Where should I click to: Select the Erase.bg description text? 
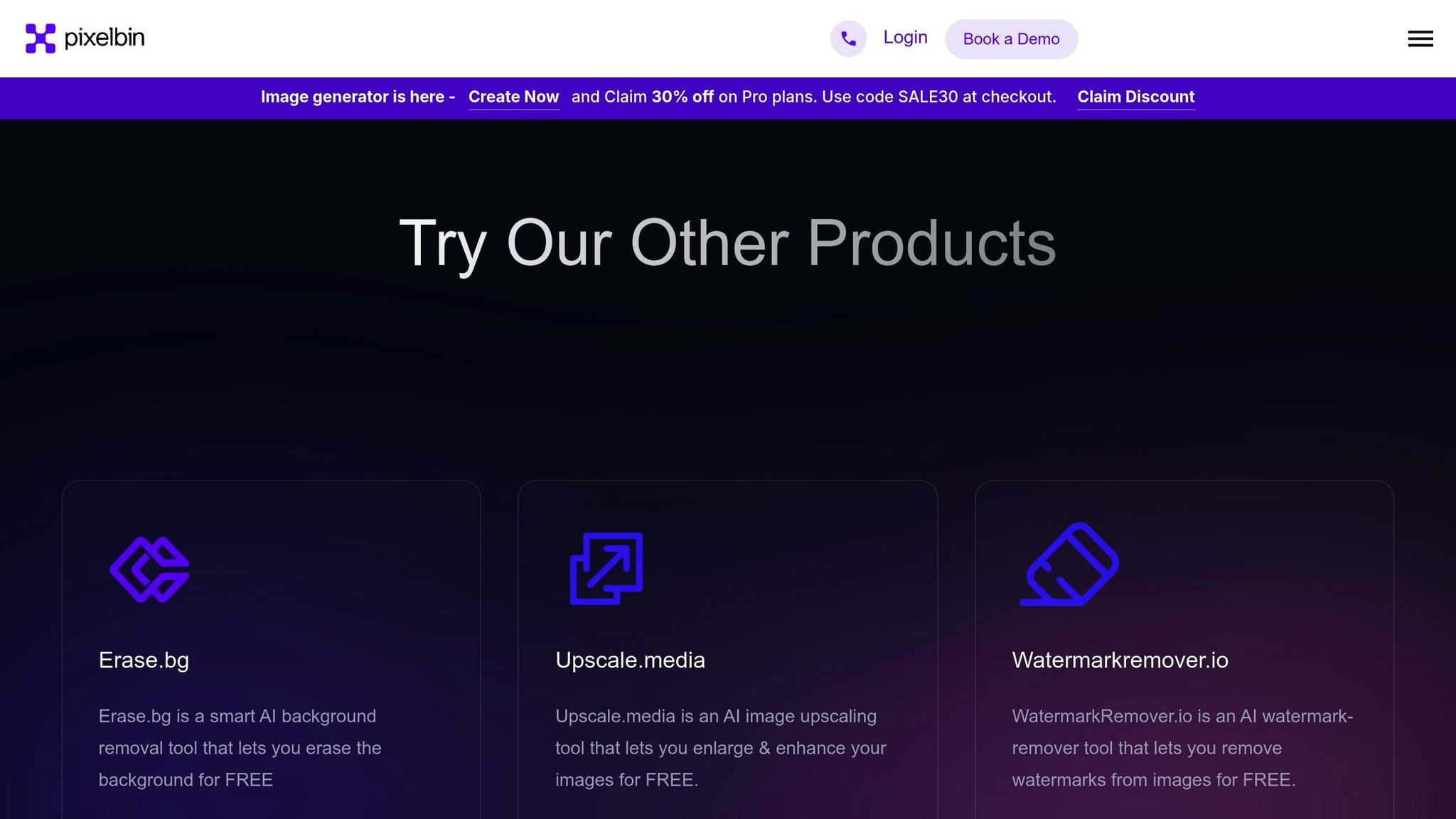[x=240, y=748]
